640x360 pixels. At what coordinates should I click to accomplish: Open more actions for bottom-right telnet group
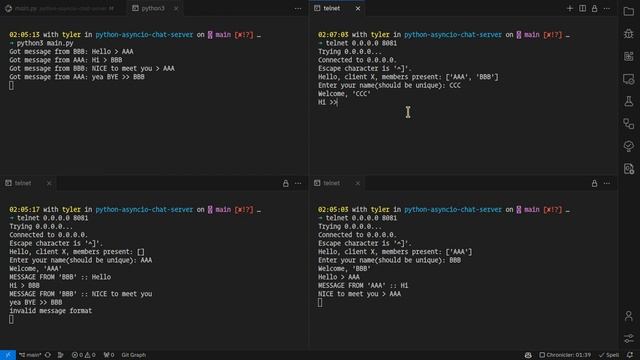(607, 183)
